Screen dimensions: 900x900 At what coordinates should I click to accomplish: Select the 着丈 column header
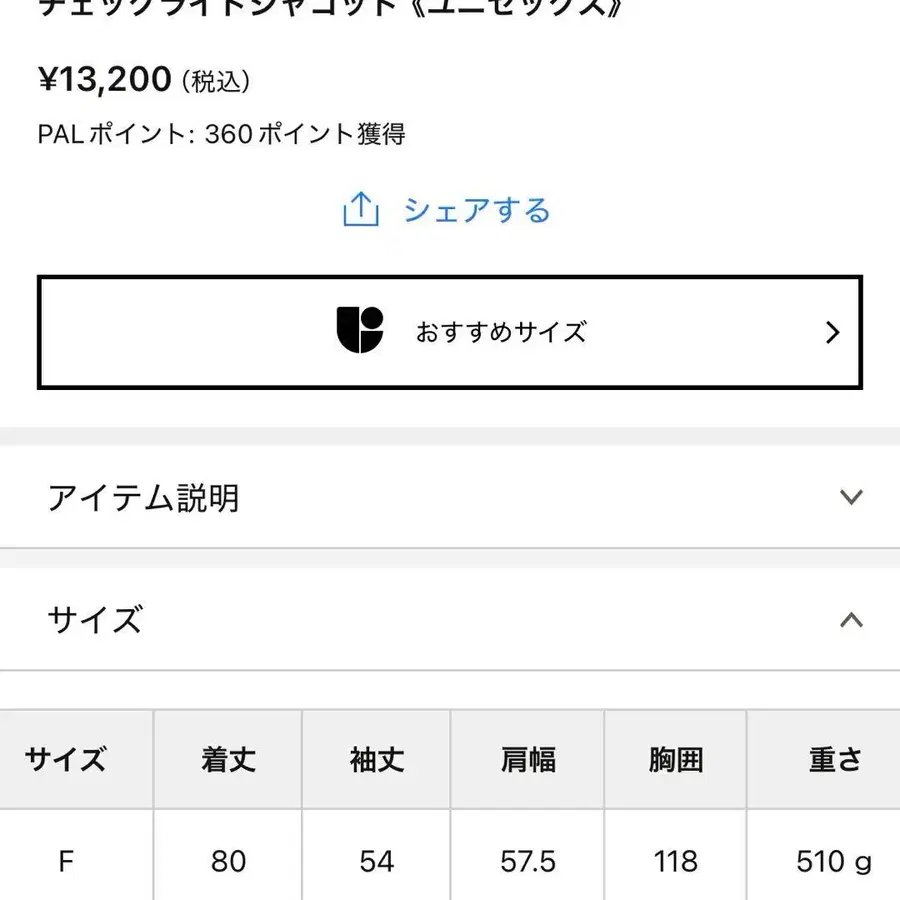coord(228,760)
